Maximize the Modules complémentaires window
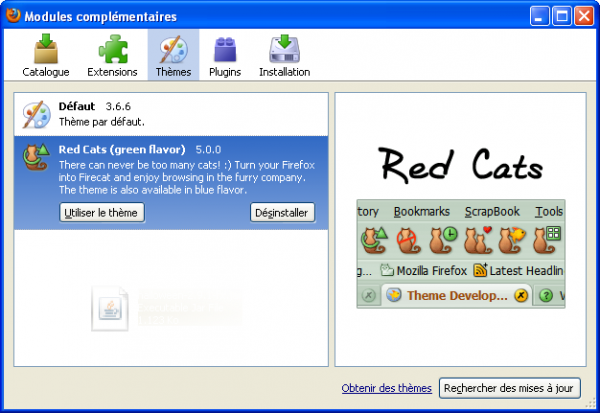 click(x=562, y=16)
